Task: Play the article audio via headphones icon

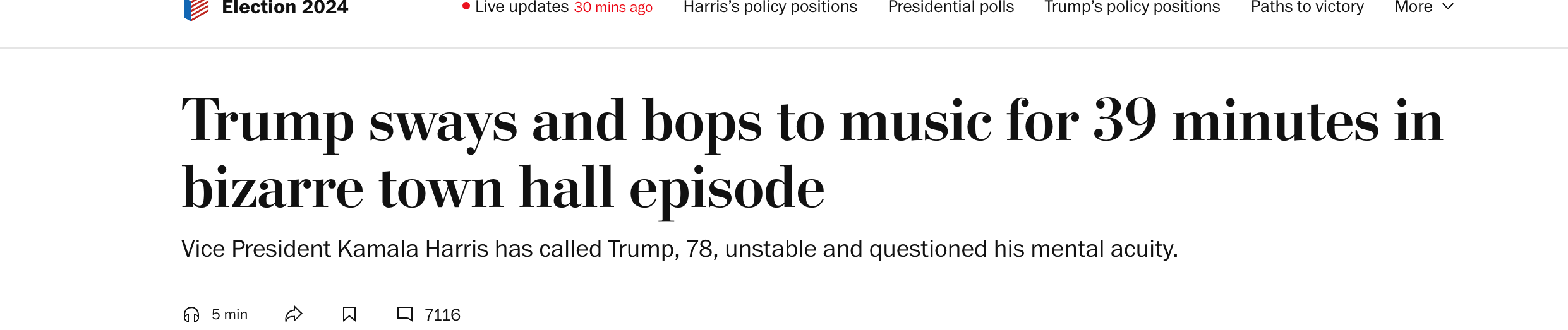Action: coord(191,314)
